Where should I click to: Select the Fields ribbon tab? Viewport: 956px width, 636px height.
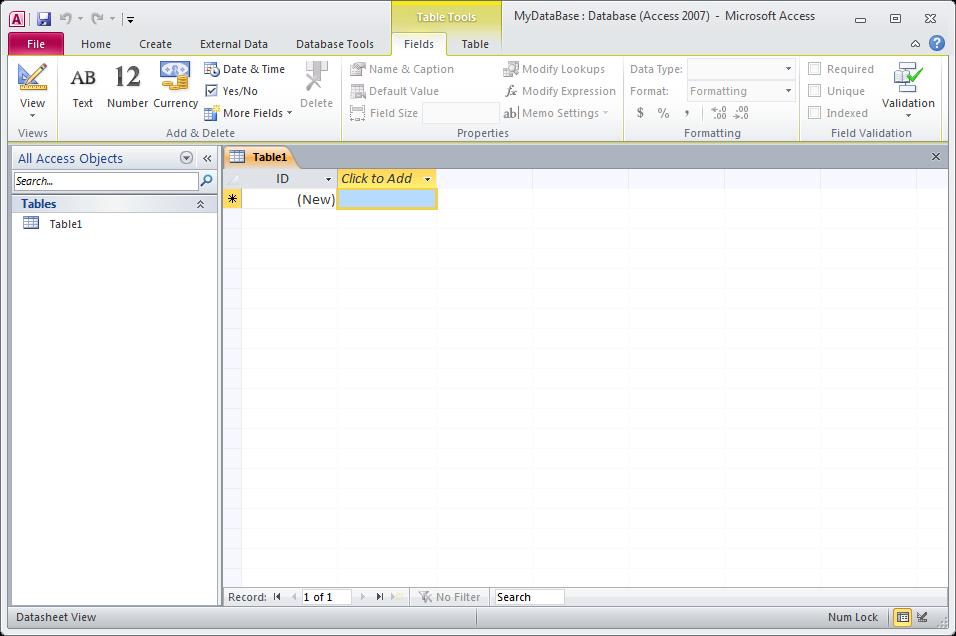[419, 44]
